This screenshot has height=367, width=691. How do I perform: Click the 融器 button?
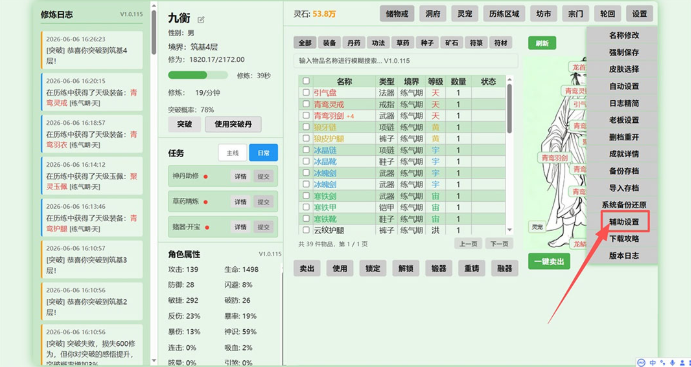click(505, 268)
